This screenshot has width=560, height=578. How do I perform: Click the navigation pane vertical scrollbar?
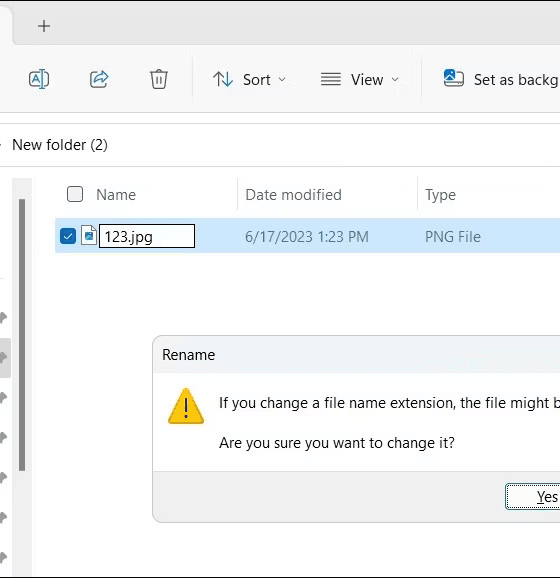click(22, 335)
